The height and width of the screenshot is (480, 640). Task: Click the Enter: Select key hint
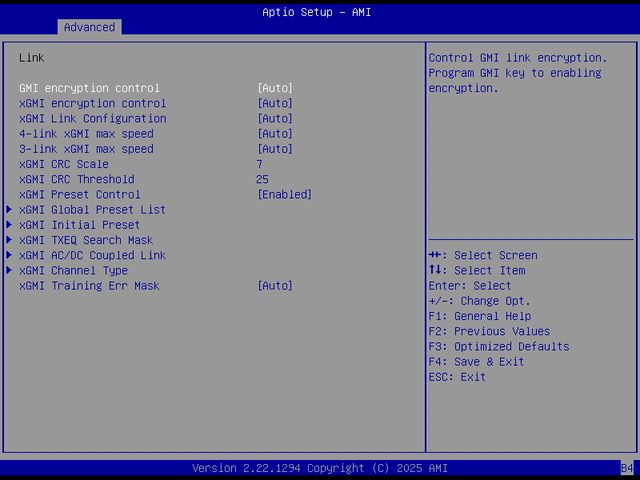click(x=470, y=286)
